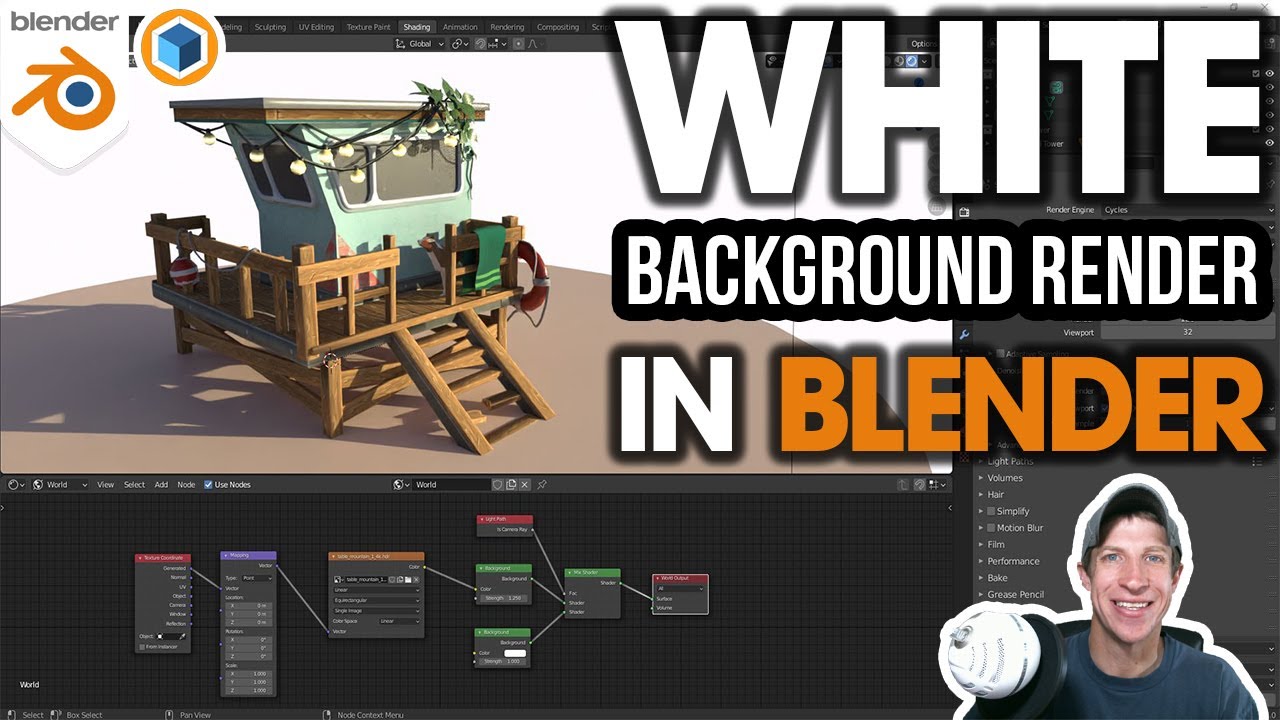Expand the Film panel

click(995, 544)
